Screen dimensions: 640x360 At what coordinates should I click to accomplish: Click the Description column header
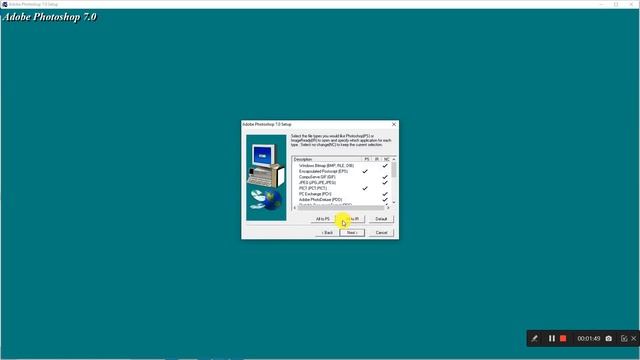pyautogui.click(x=327, y=159)
